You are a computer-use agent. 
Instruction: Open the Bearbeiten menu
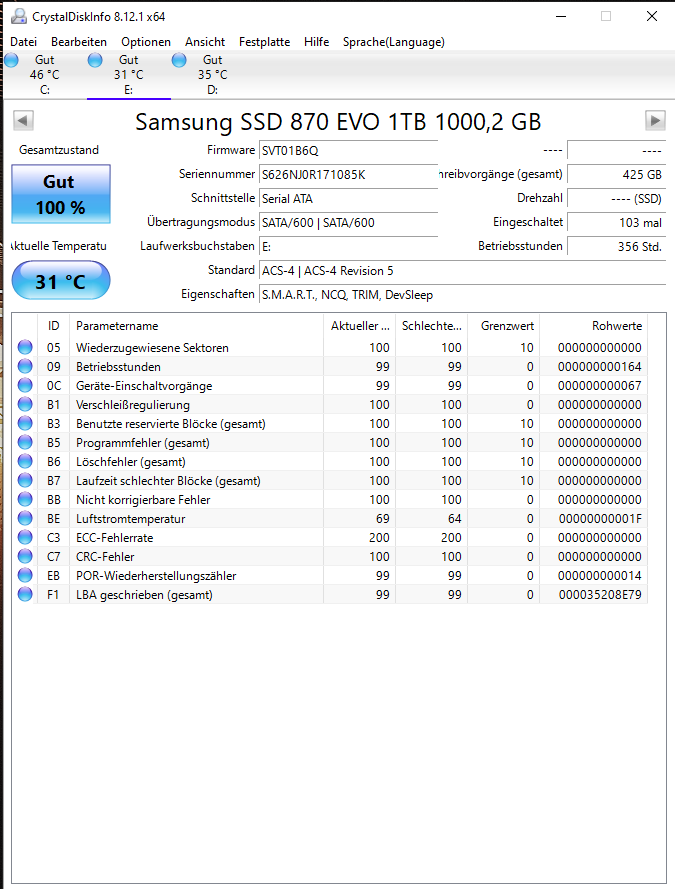(x=79, y=42)
